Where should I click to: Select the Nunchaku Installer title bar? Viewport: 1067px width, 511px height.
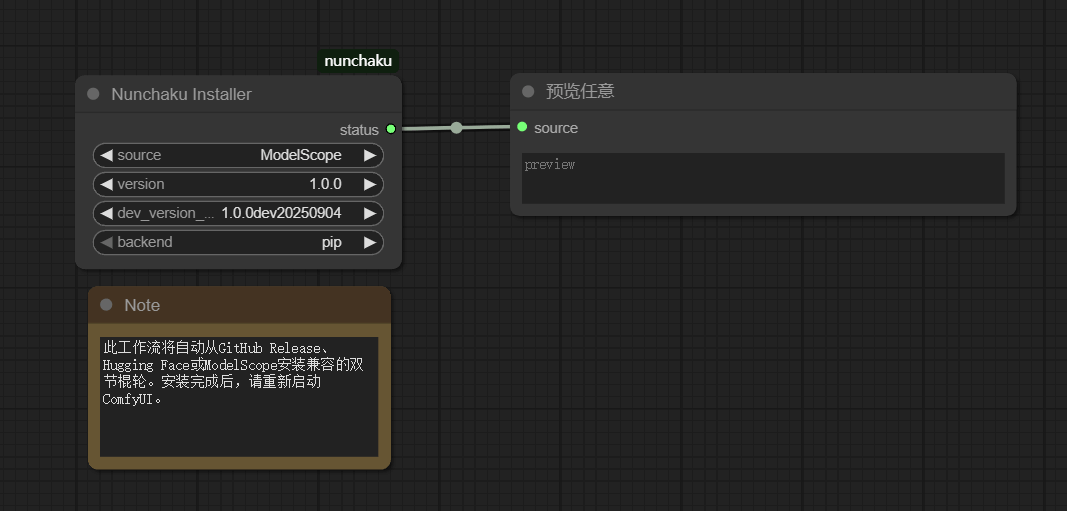click(x=238, y=94)
